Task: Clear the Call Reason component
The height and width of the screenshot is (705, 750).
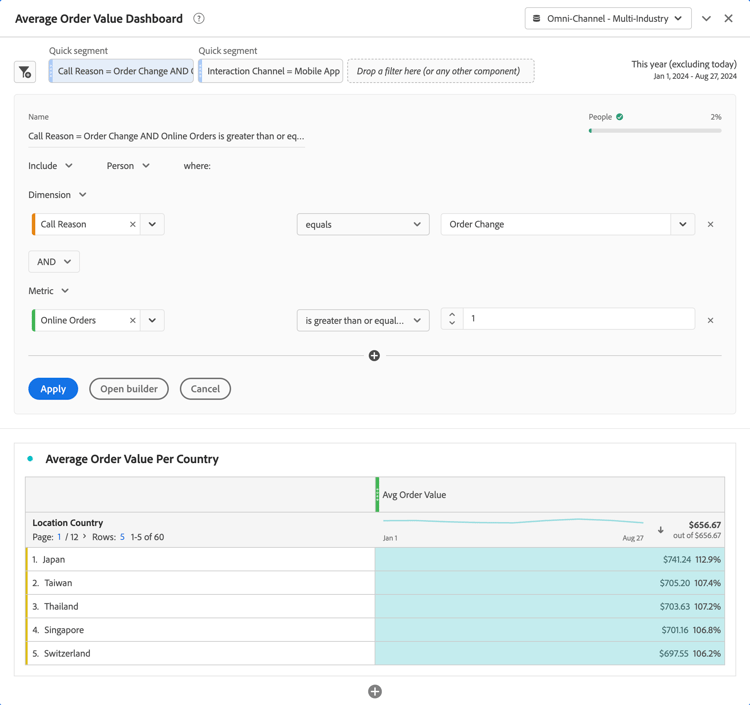Action: point(132,224)
